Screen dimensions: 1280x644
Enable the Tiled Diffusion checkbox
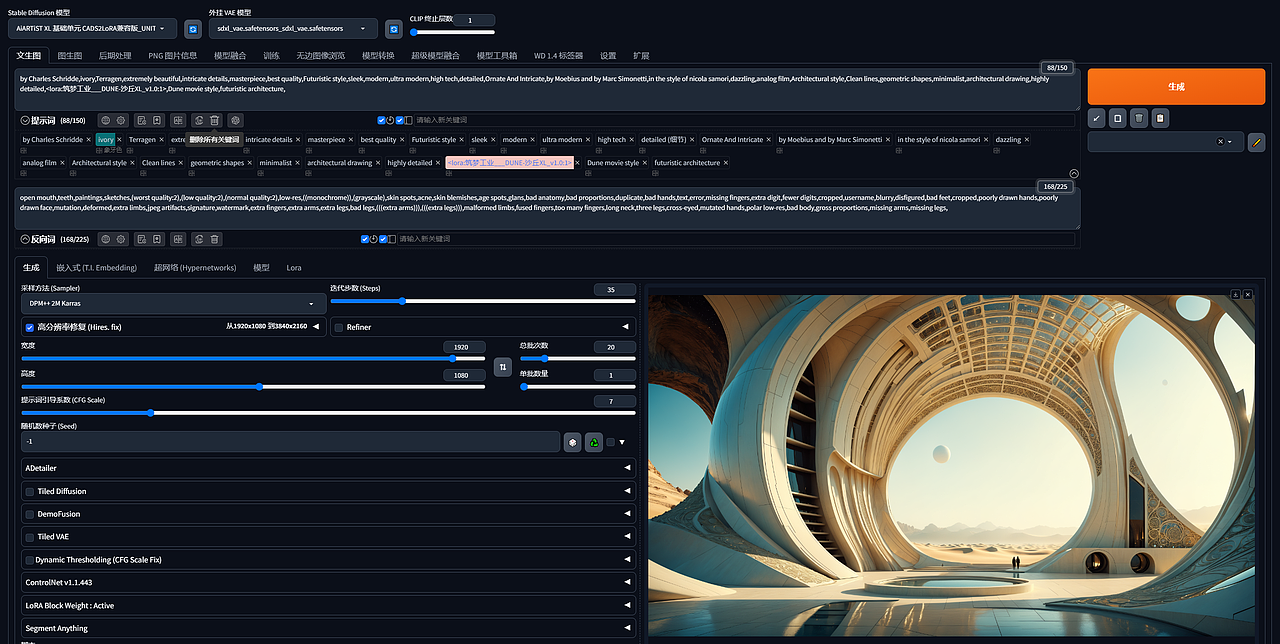pyautogui.click(x=29, y=491)
